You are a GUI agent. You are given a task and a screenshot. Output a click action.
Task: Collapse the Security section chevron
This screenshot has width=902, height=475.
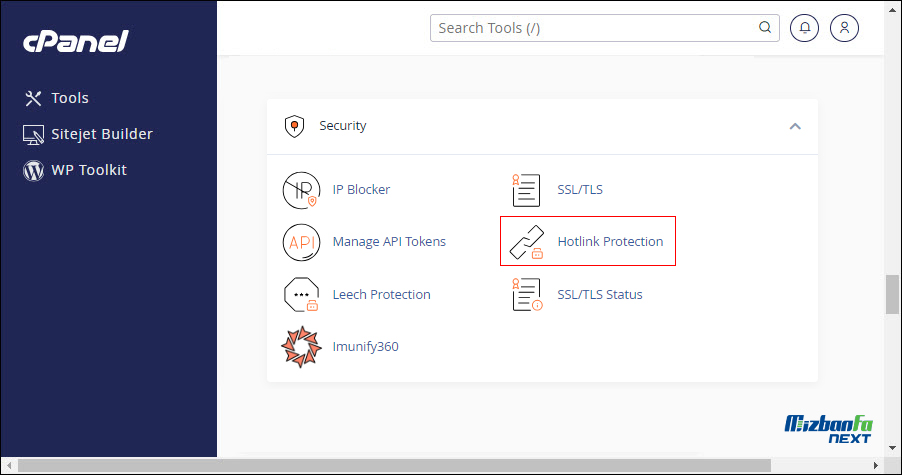pos(795,126)
